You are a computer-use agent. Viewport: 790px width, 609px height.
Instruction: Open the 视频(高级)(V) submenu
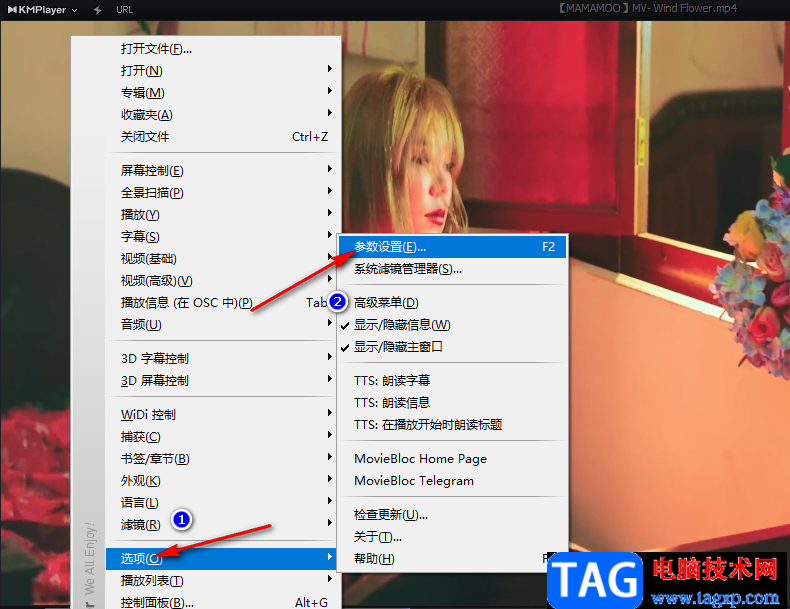point(223,281)
